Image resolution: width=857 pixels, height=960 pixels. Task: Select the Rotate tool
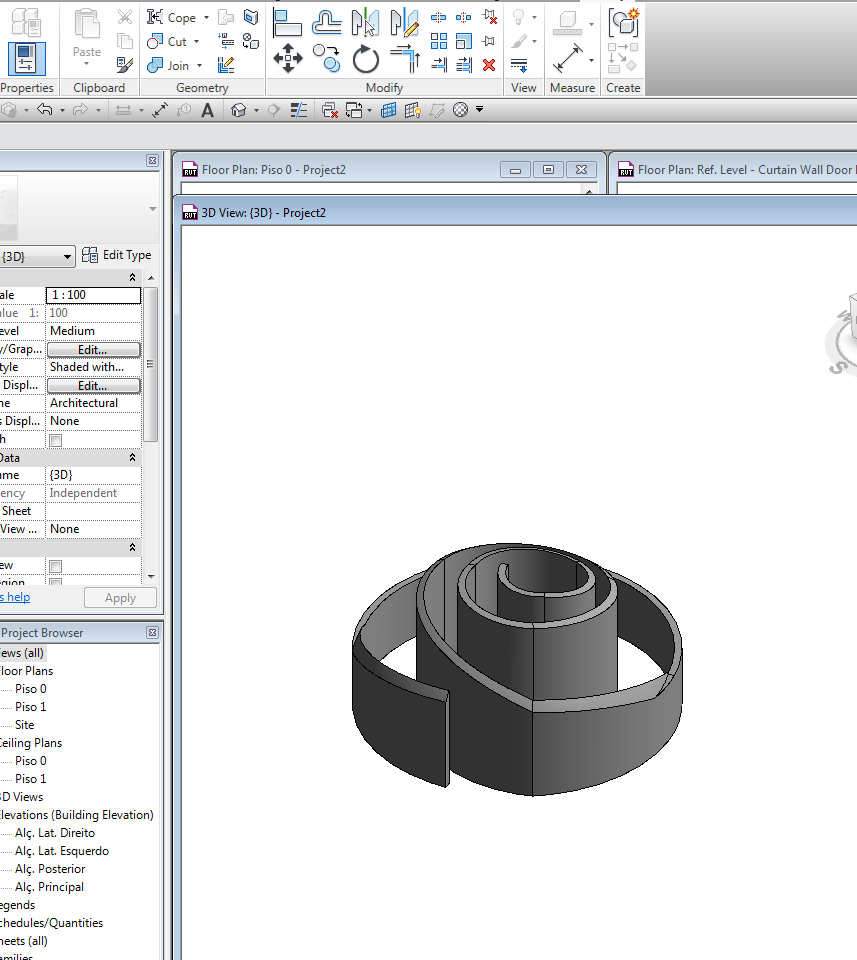point(366,59)
